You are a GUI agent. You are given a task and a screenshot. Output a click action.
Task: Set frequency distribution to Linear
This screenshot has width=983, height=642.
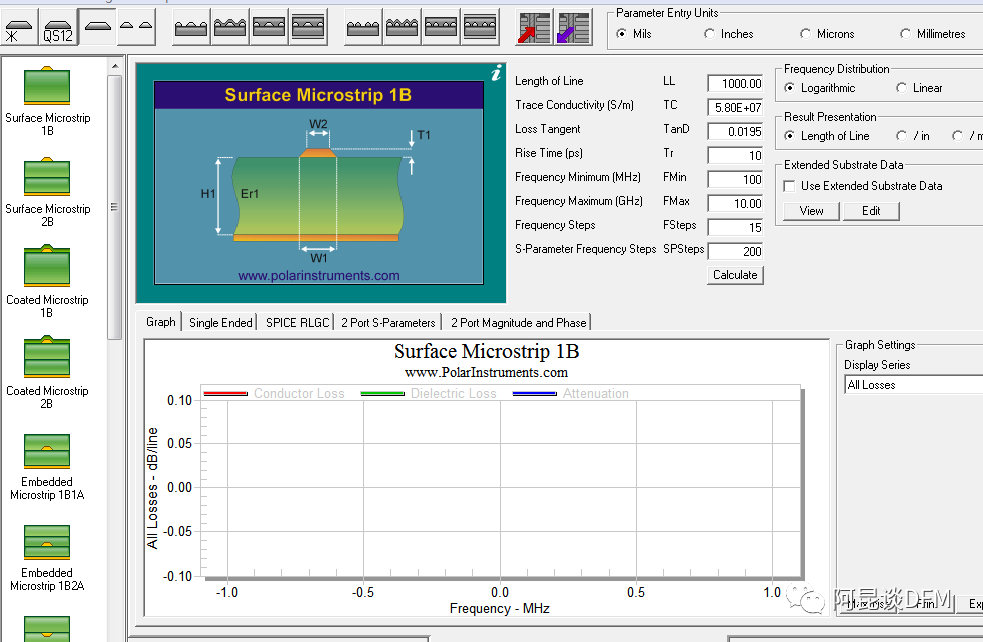[902, 88]
